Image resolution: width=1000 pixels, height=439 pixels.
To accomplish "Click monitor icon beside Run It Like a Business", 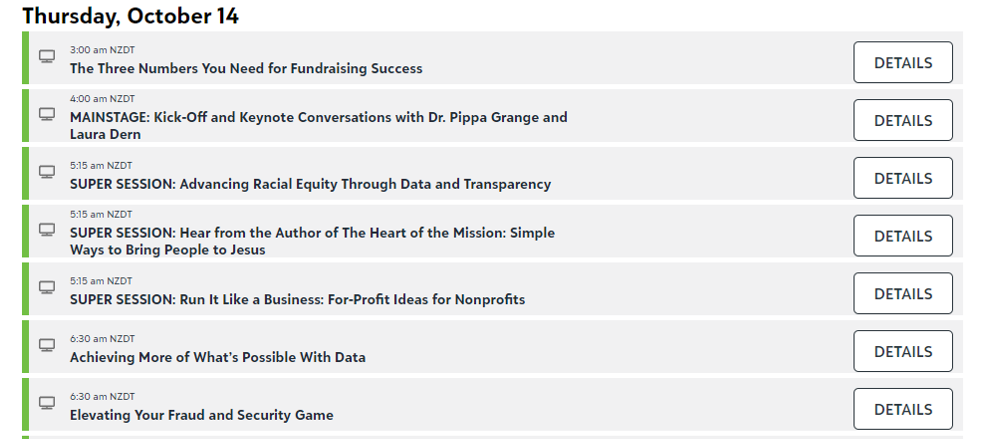I will [47, 287].
